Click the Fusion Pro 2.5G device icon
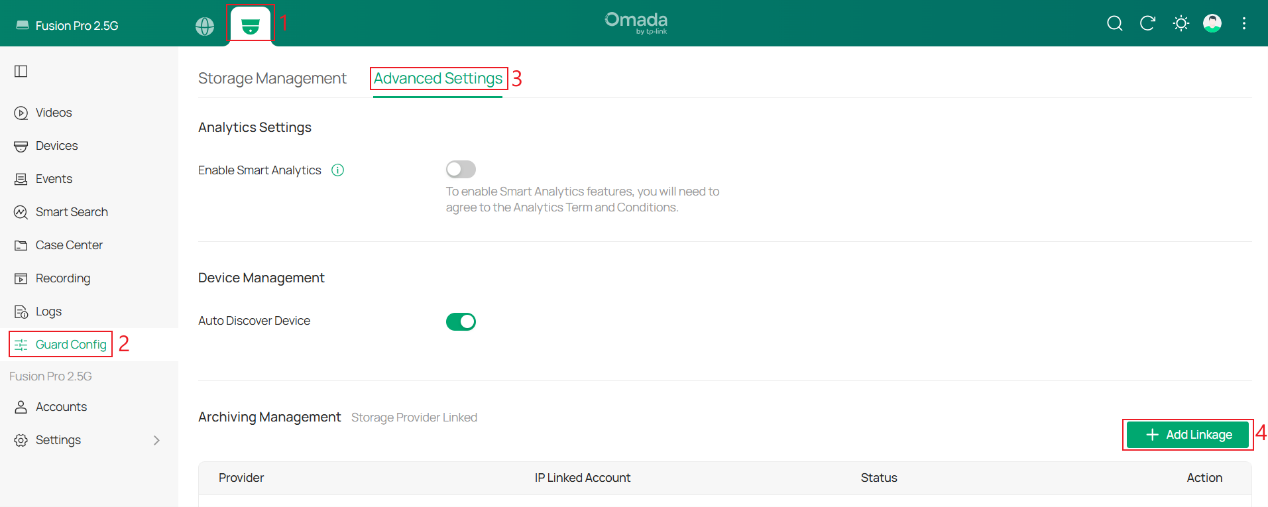The height and width of the screenshot is (507, 1268). [21, 25]
